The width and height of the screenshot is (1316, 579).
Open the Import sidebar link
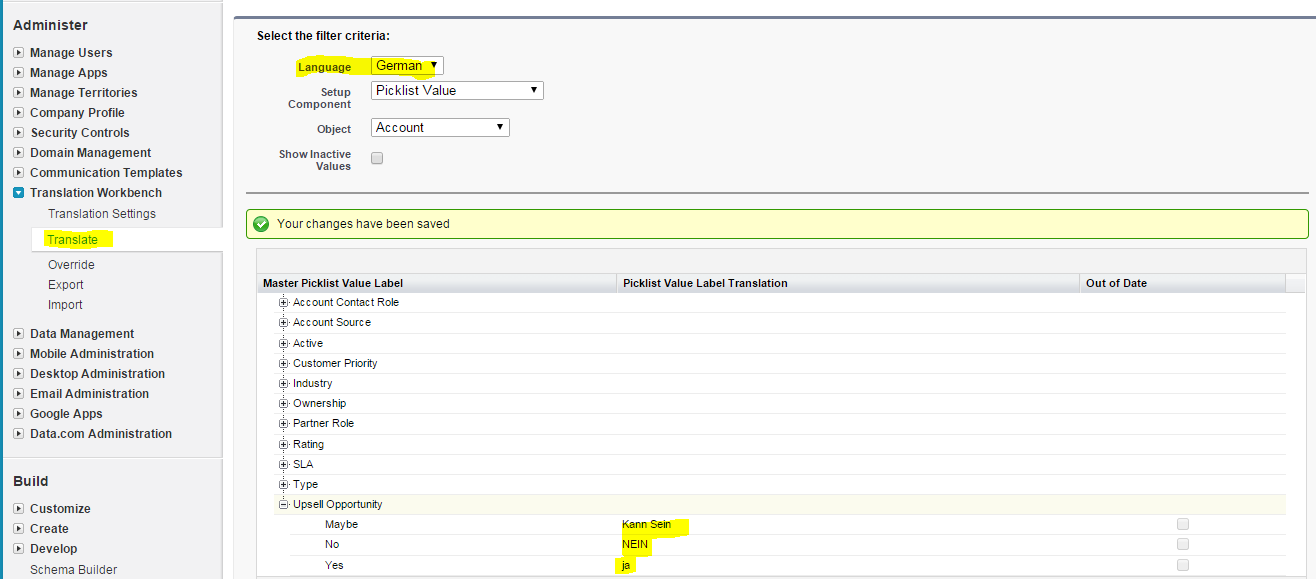coord(65,305)
